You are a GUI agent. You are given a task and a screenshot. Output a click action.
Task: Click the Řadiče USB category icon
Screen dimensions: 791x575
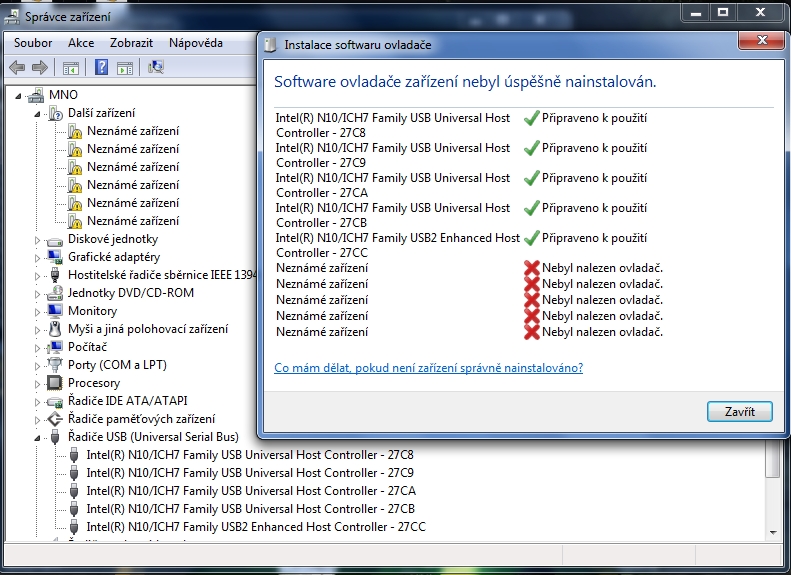(55, 437)
